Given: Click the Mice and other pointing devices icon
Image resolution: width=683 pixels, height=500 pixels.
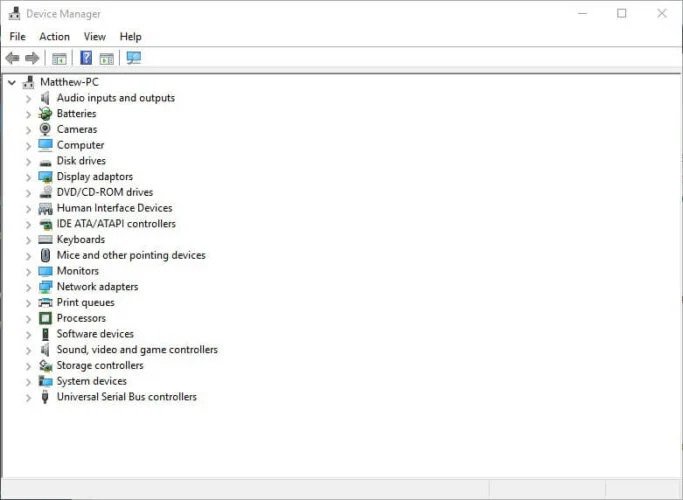Looking at the screenshot, I should coord(45,255).
